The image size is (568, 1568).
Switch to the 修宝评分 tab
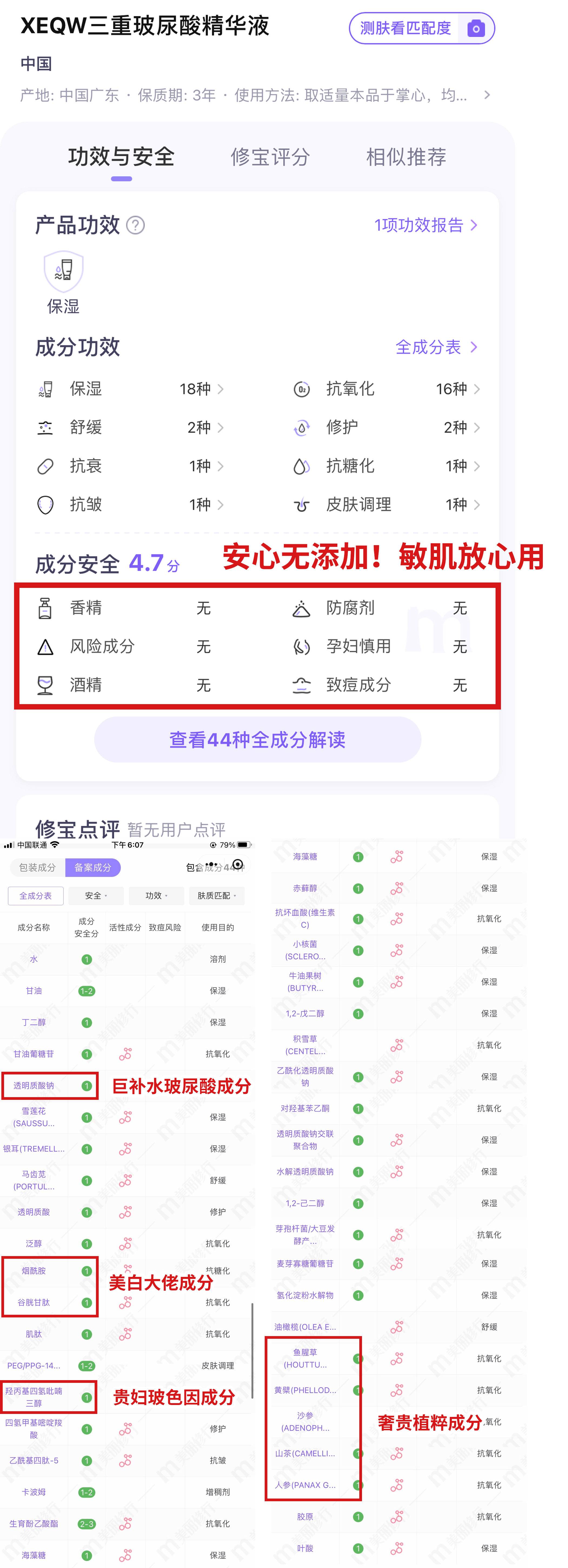click(x=270, y=157)
